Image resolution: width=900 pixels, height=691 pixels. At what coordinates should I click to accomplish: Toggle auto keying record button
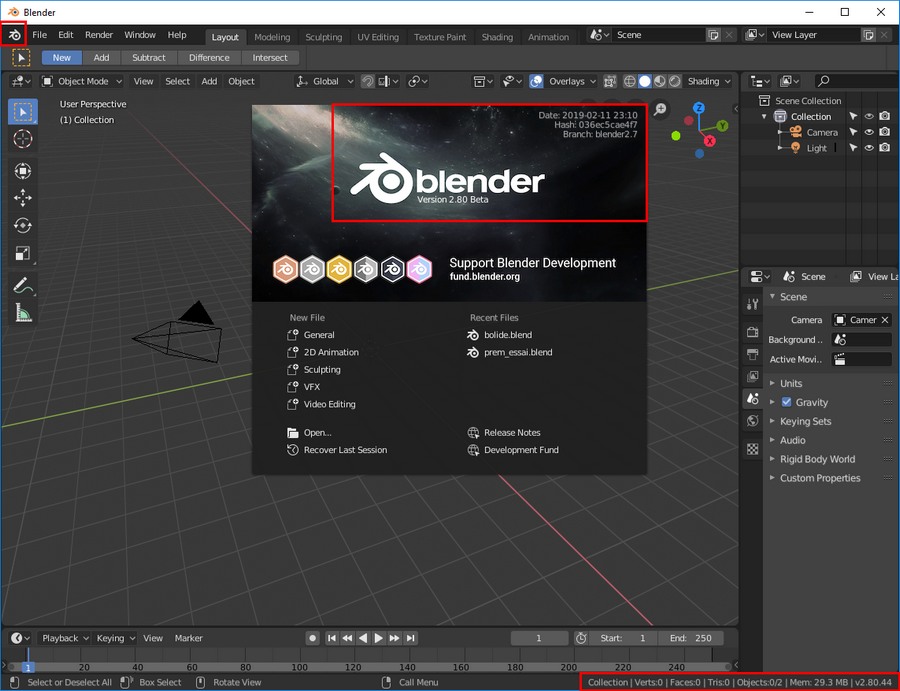(312, 638)
